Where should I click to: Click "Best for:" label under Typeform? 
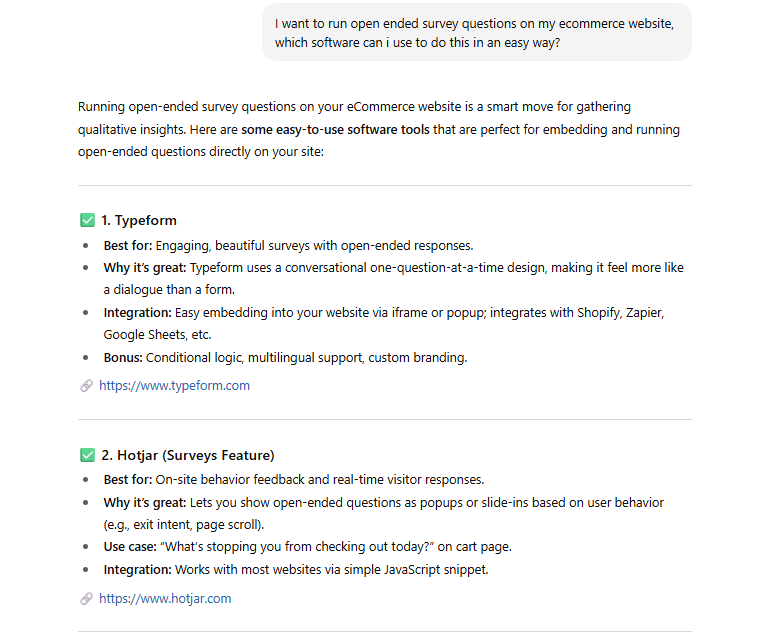[x=128, y=245]
